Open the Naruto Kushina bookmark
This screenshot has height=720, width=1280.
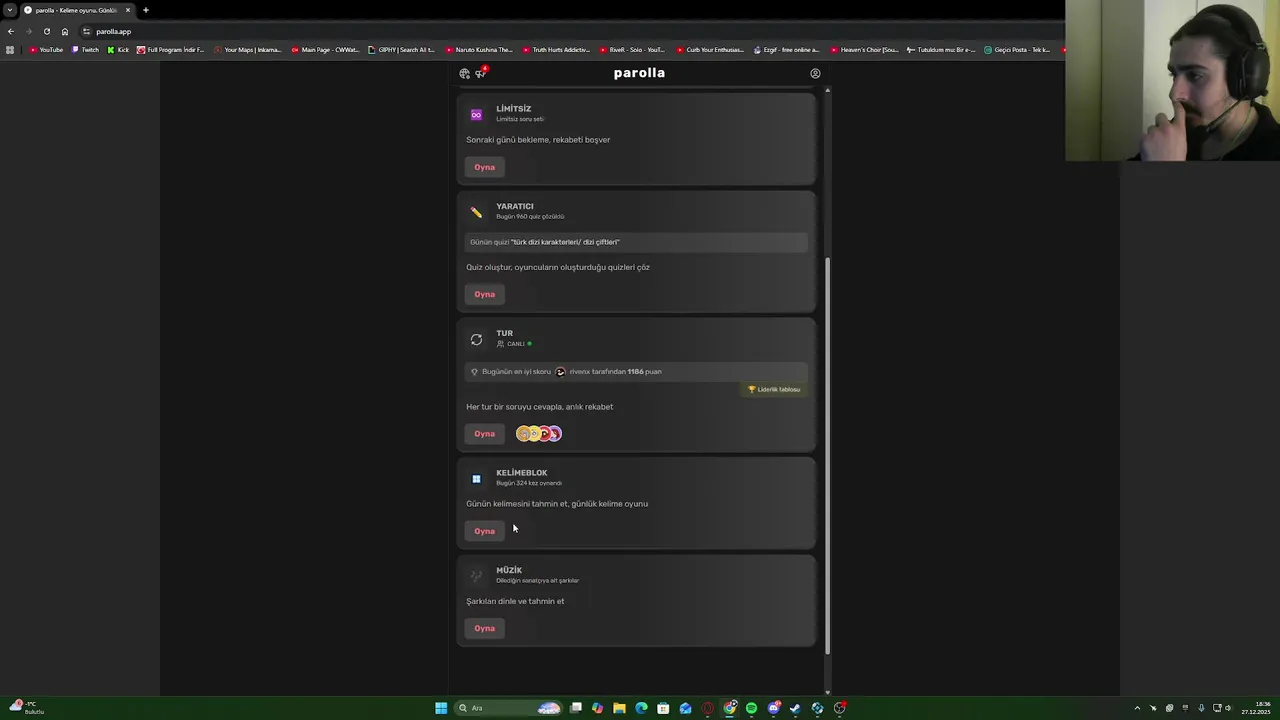click(479, 49)
